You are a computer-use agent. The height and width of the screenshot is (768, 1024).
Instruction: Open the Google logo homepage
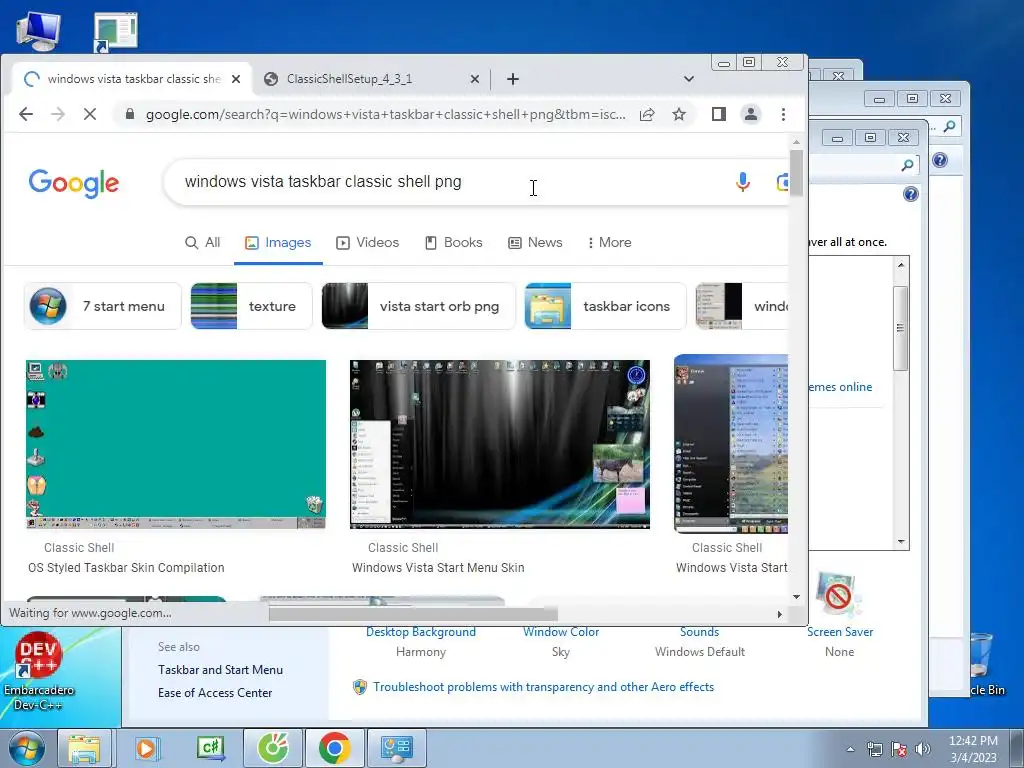coord(74,183)
